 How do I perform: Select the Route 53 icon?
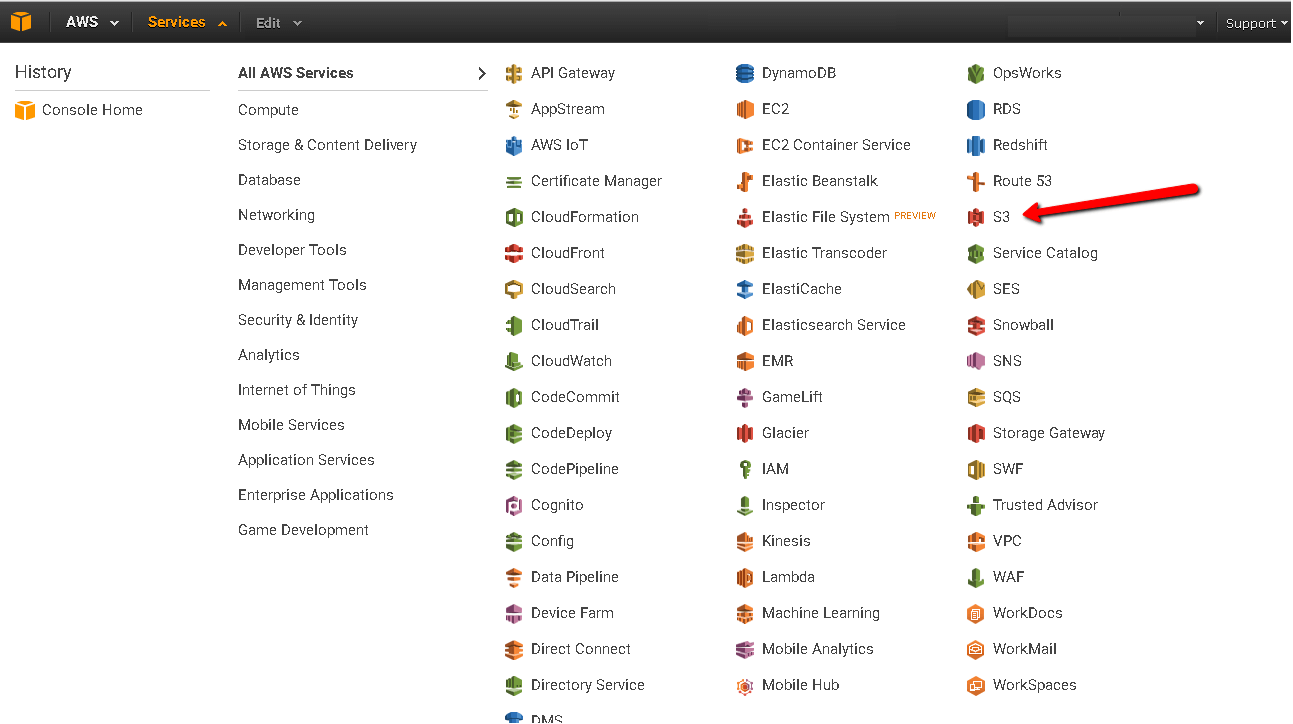[x=976, y=181]
